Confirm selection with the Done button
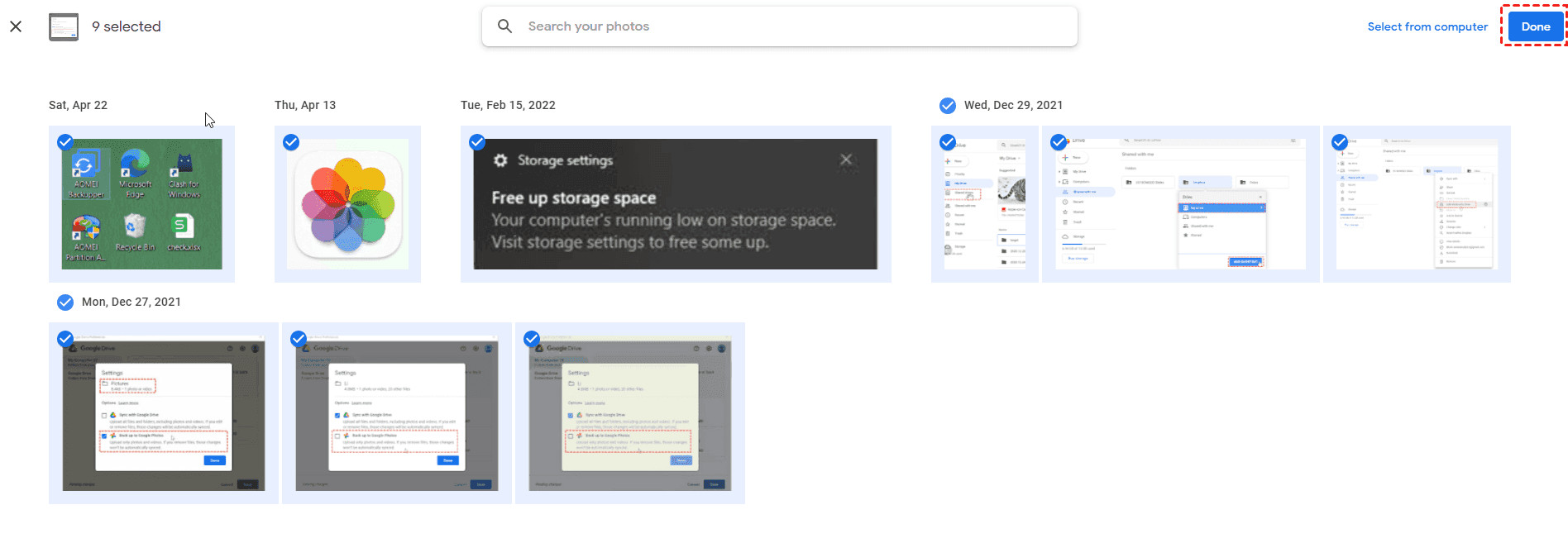 point(1535,26)
